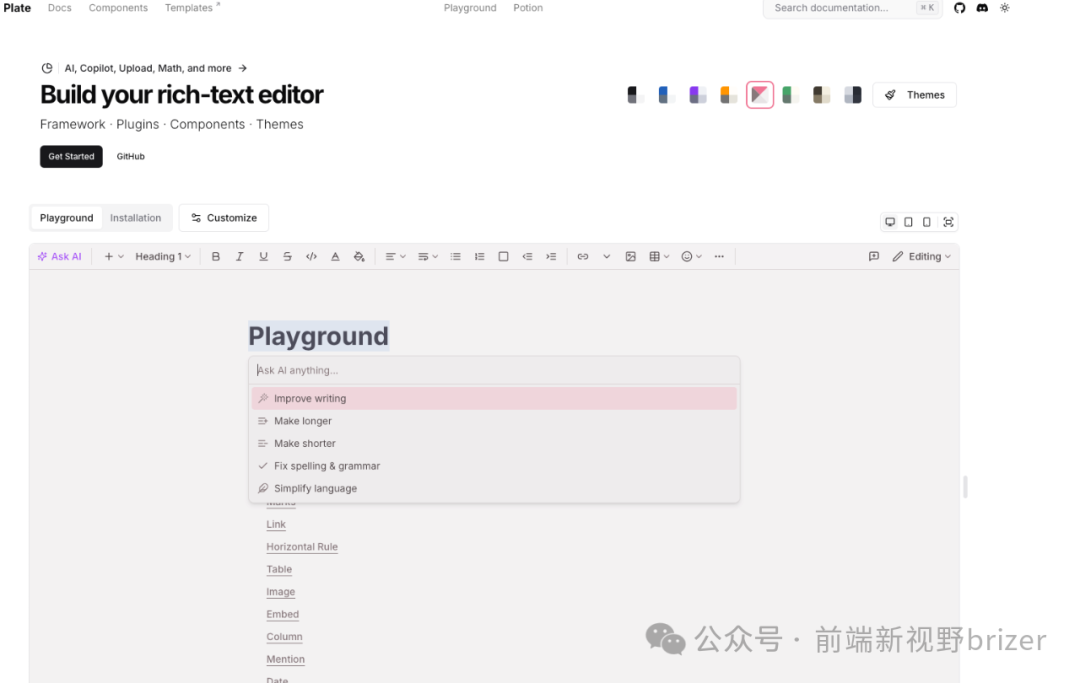1080x683 pixels.
Task: Apply inline code formatting
Action: tap(311, 256)
